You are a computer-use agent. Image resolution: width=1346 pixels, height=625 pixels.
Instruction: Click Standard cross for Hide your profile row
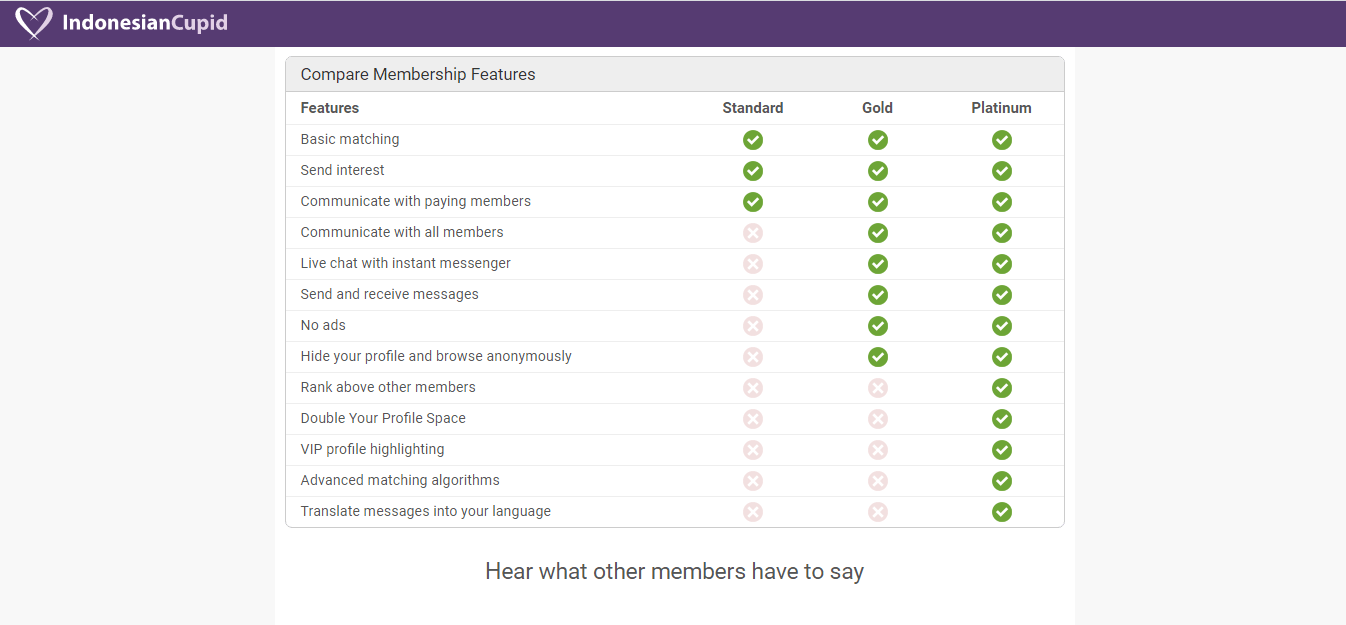point(753,357)
